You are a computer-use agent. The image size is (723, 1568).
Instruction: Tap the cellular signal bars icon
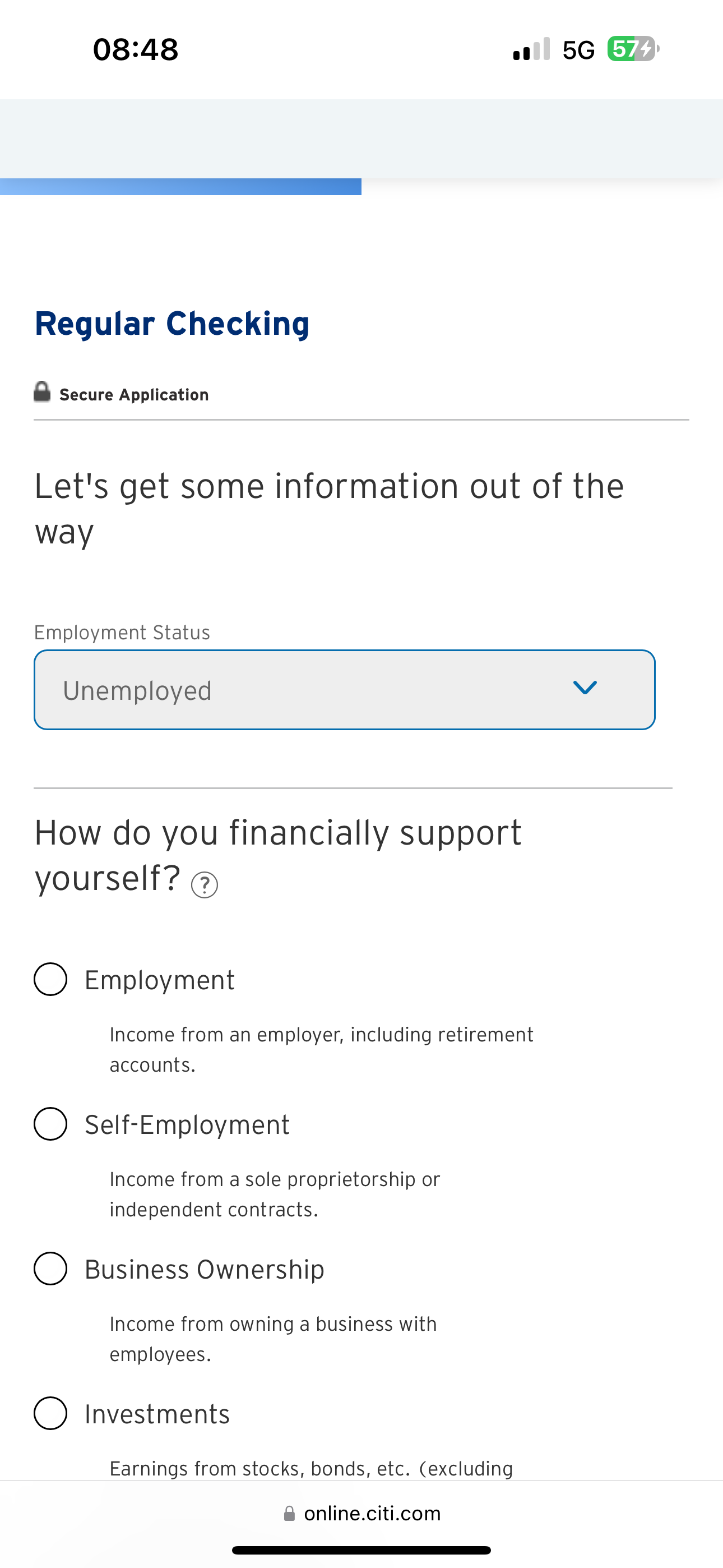(x=531, y=49)
